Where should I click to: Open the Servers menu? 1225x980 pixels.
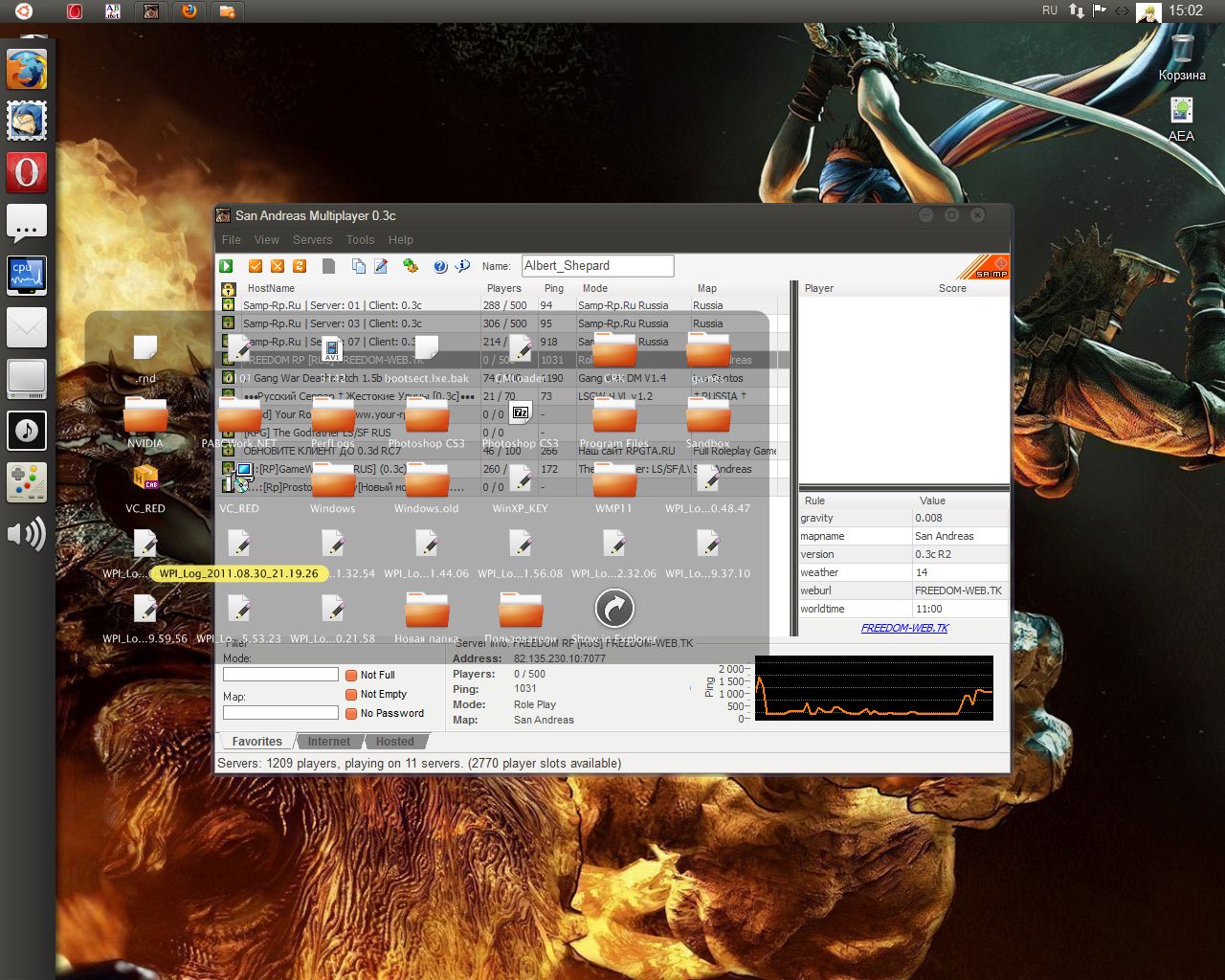pyautogui.click(x=313, y=239)
